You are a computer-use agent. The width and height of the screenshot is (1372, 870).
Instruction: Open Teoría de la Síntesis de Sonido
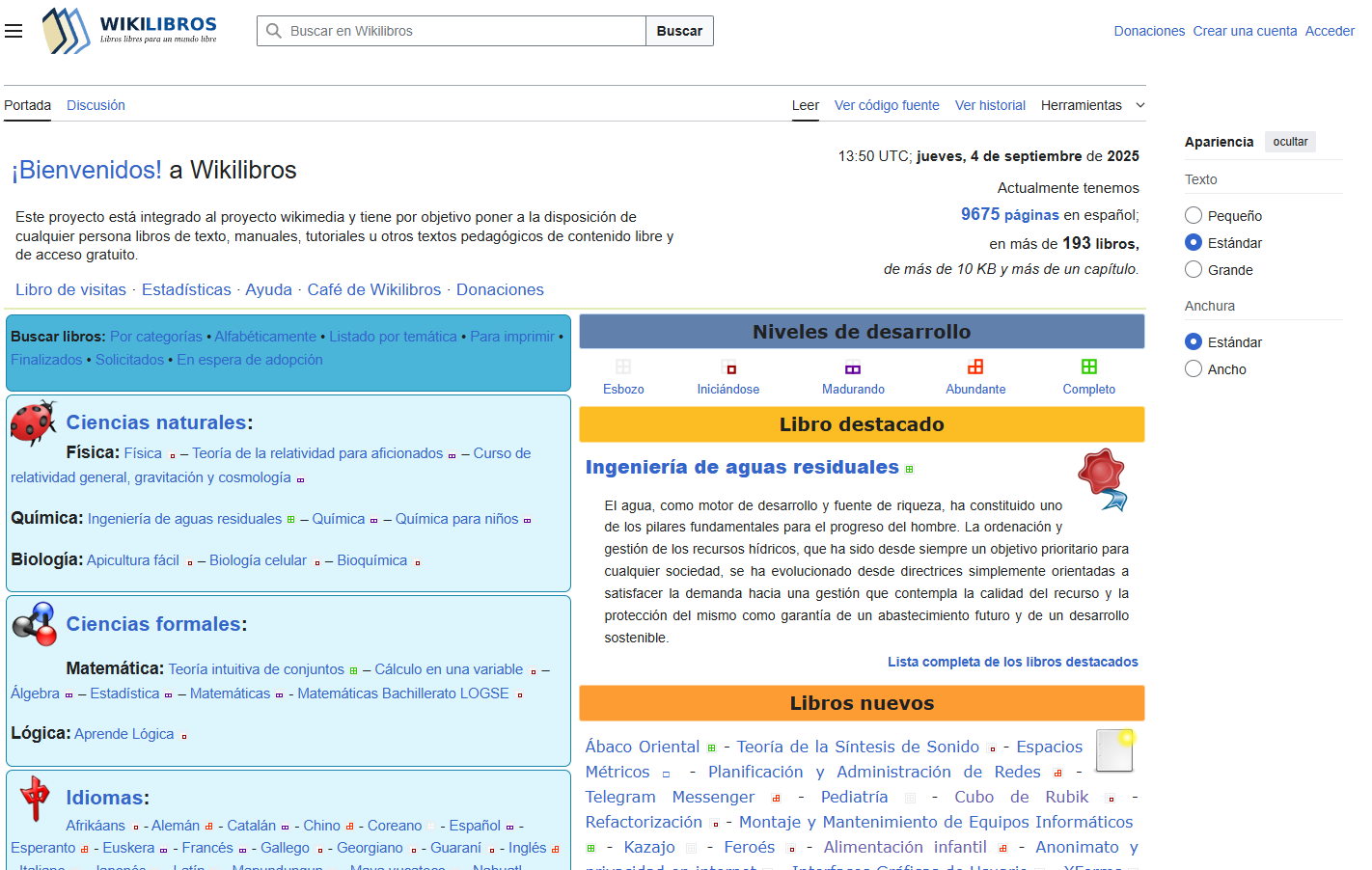pos(858,747)
